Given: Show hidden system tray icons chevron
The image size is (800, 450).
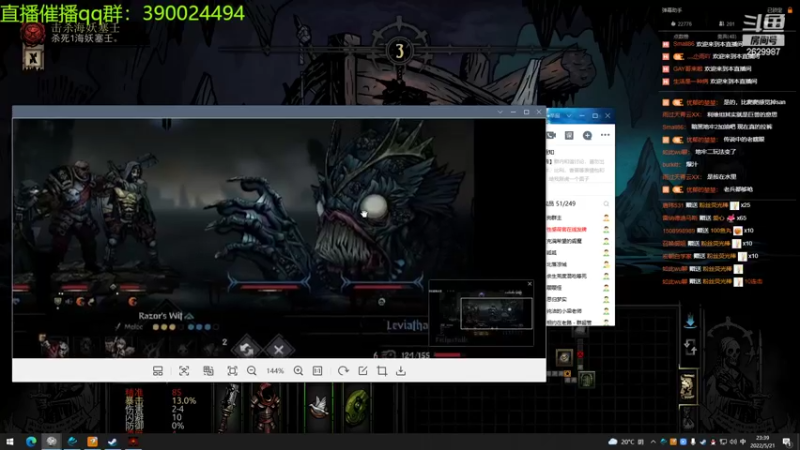Looking at the screenshot, I should tap(653, 442).
